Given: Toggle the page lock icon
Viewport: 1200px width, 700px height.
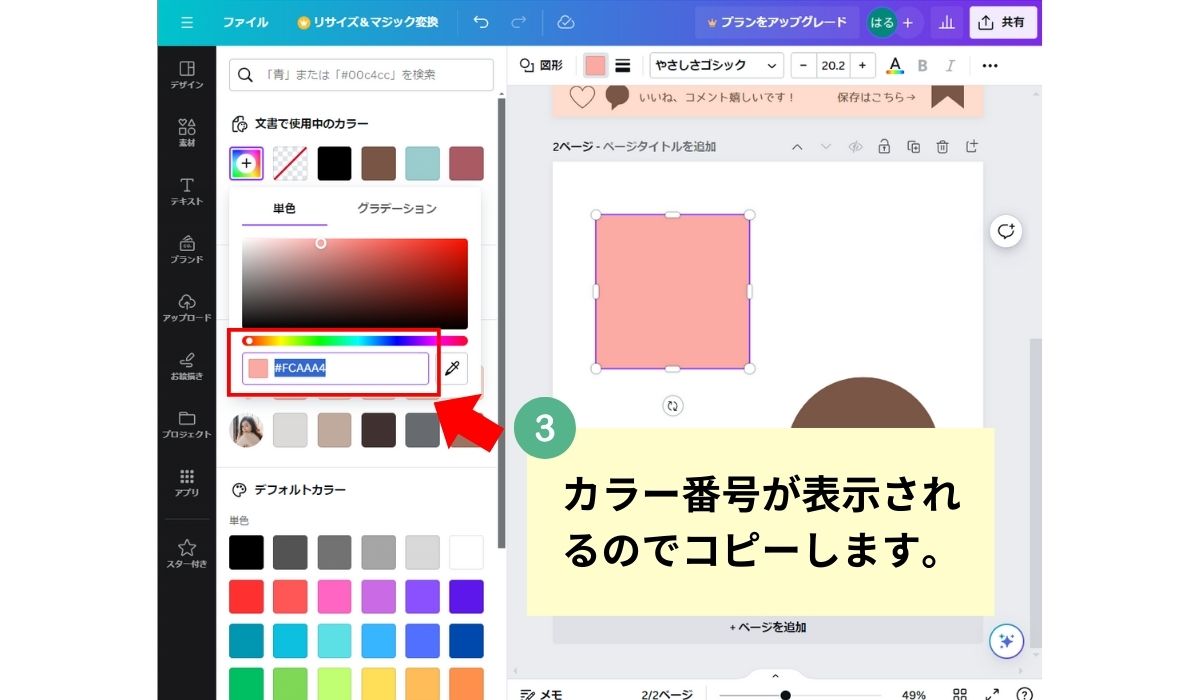Looking at the screenshot, I should pyautogui.click(x=884, y=147).
